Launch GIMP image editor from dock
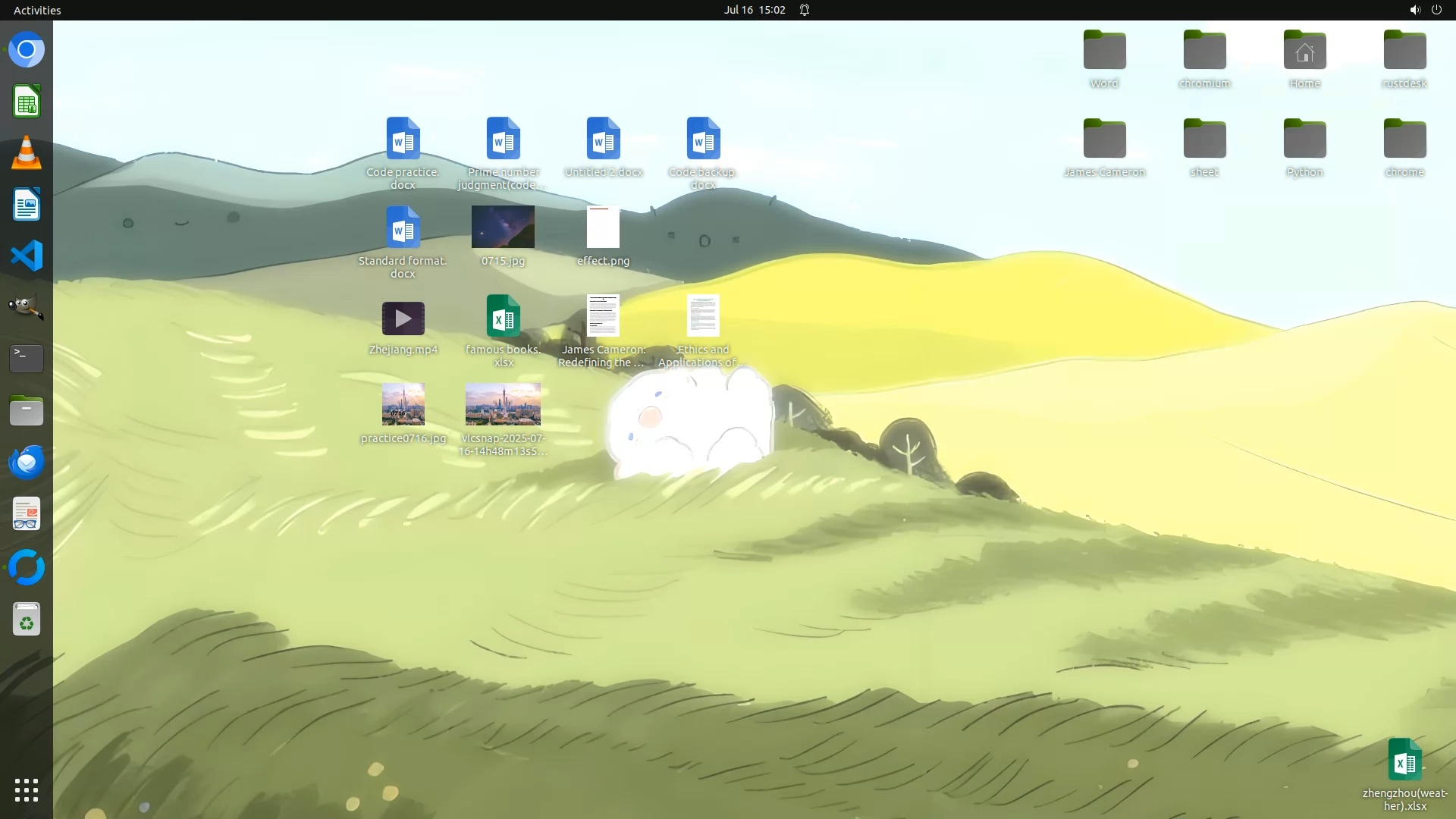 27,307
